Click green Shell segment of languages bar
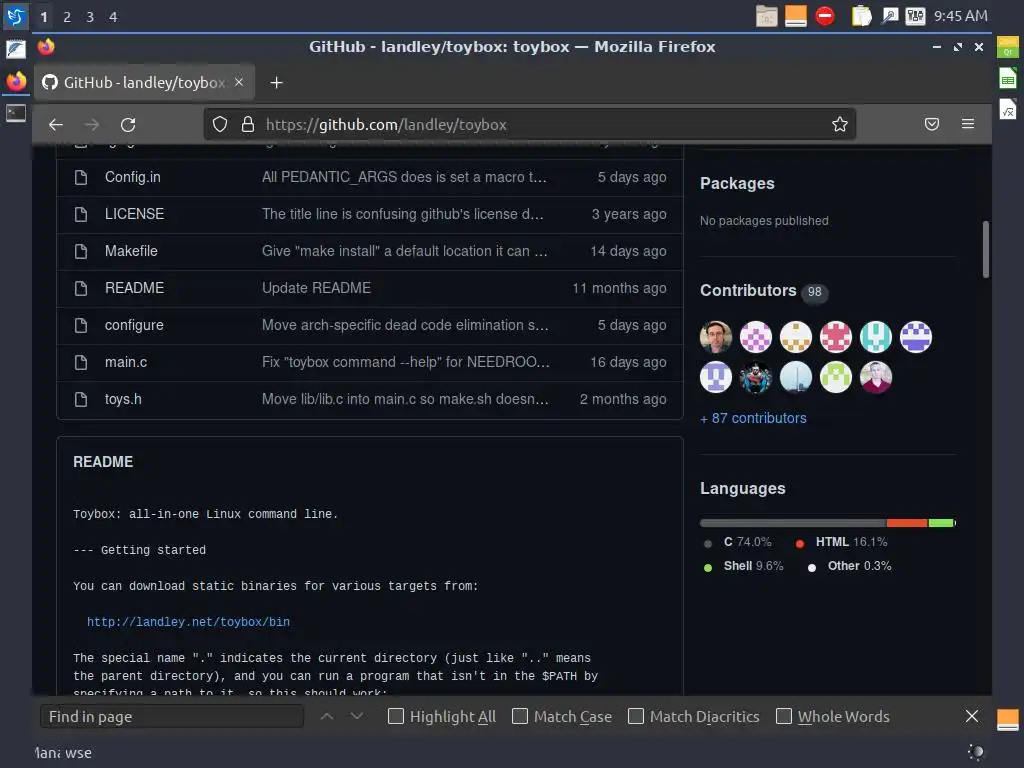The width and height of the screenshot is (1024, 768). [941, 523]
